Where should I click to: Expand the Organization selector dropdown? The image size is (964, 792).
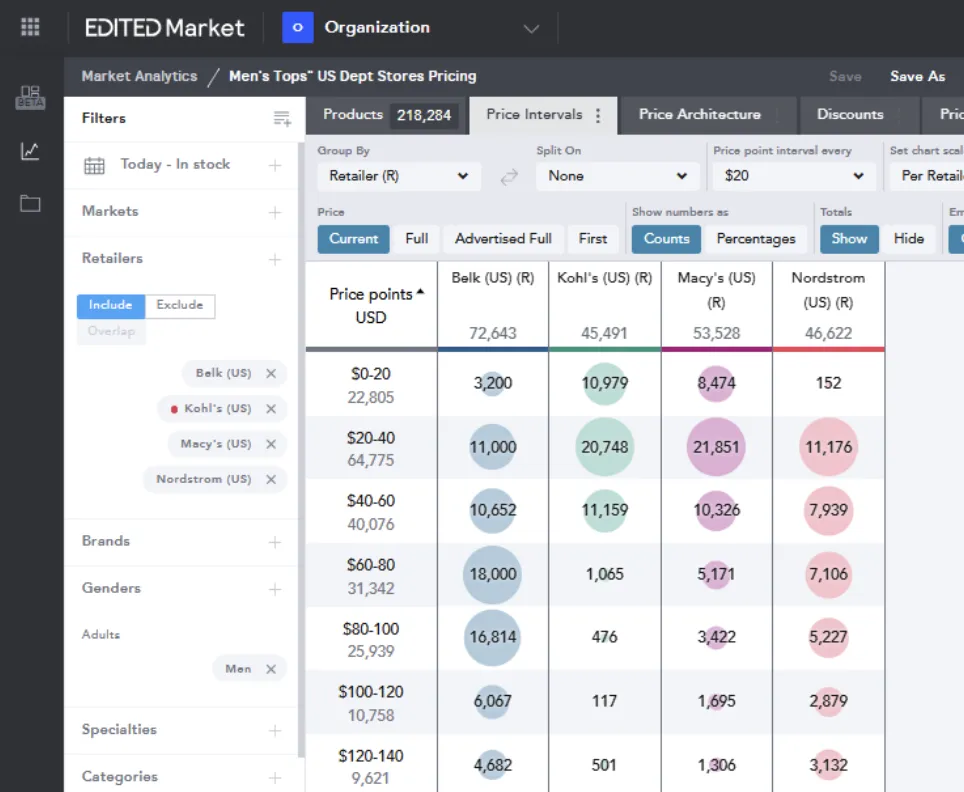(x=531, y=28)
